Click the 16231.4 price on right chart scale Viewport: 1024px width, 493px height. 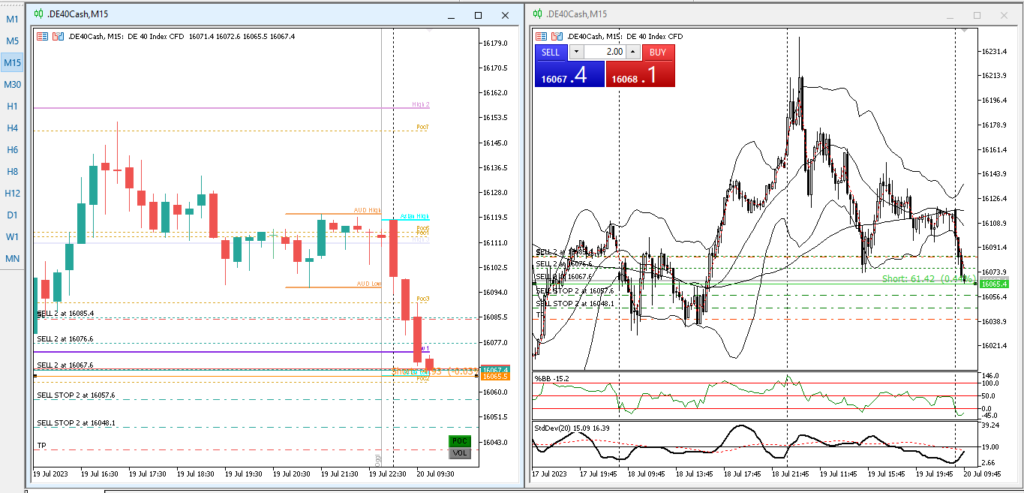(993, 52)
